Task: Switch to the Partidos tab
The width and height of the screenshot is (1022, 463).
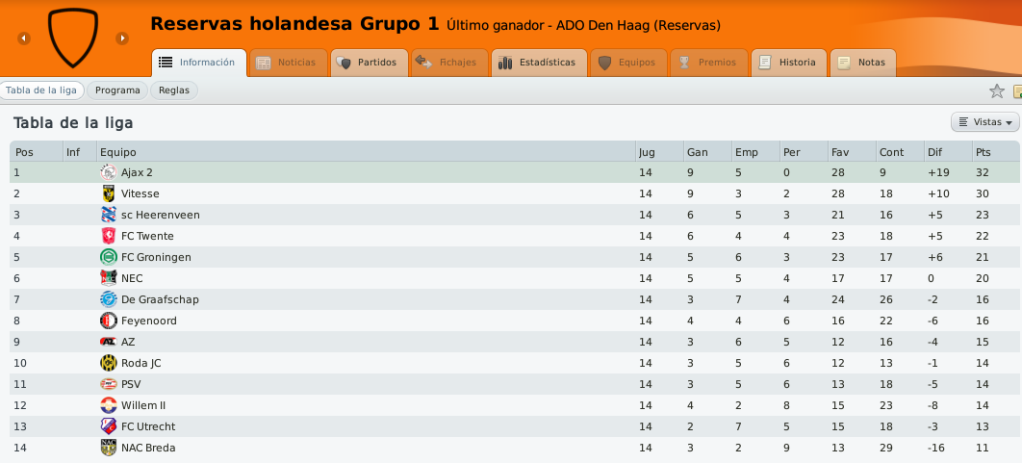Action: point(369,63)
